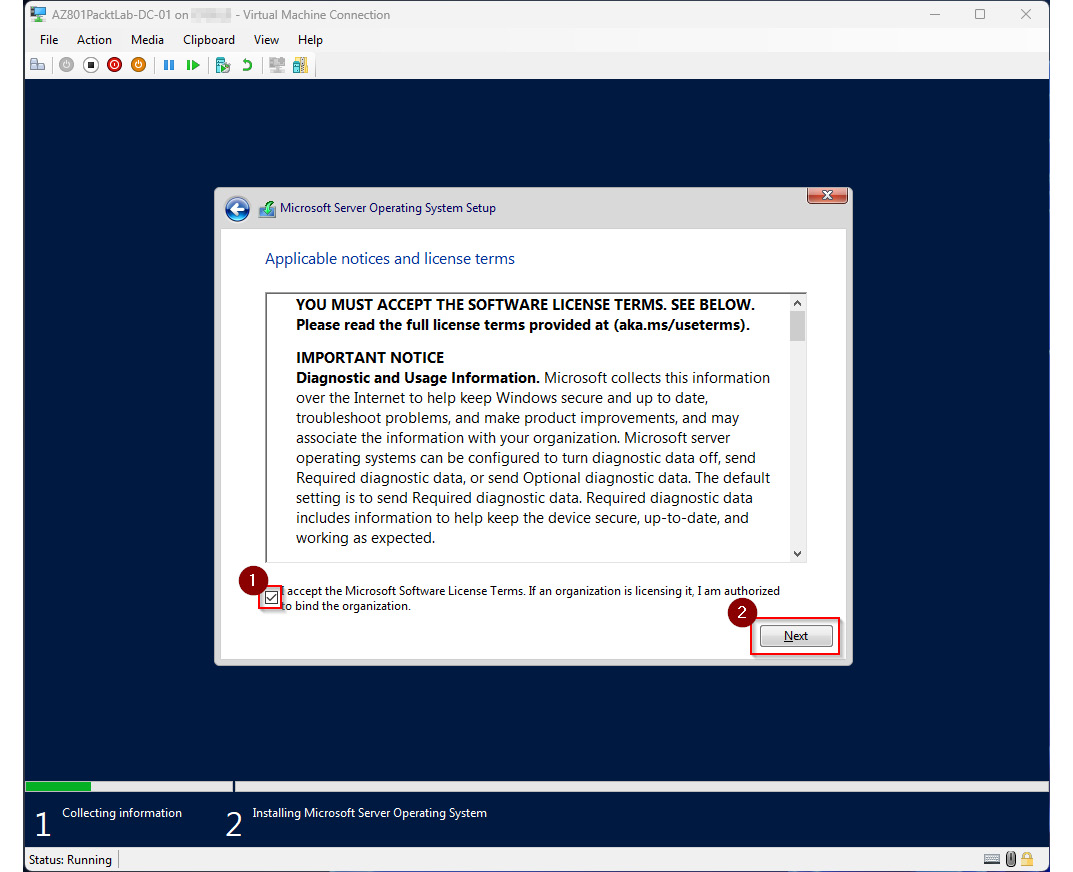
Task: Click the license text scroll-down arrow
Action: (x=797, y=554)
